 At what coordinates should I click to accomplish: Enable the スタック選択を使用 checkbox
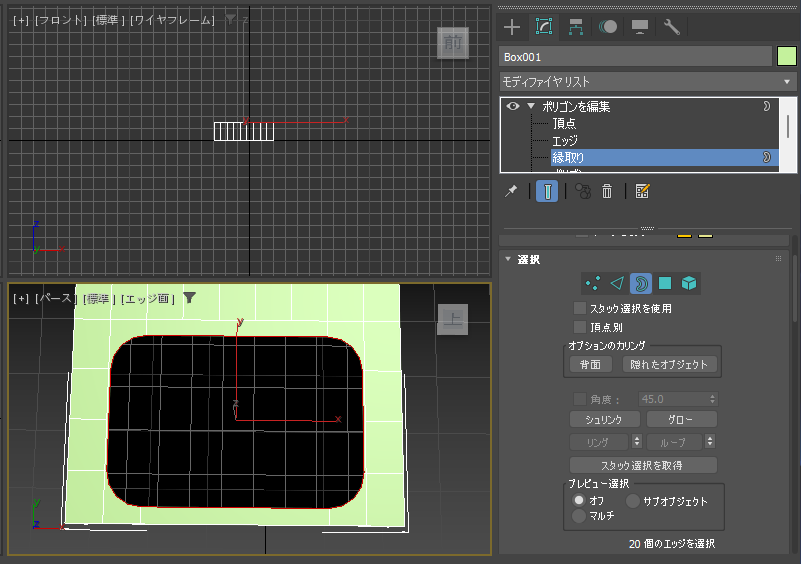(x=580, y=308)
